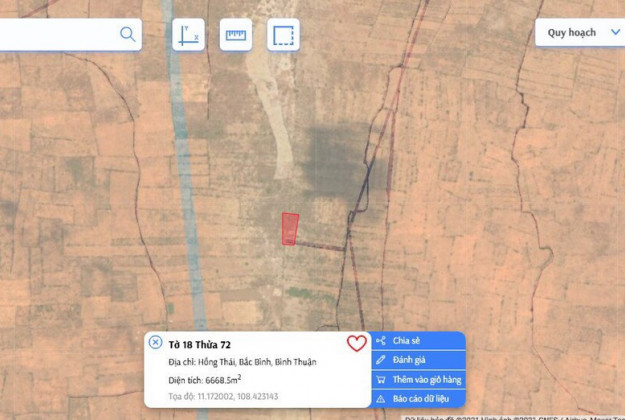Image resolution: width=625 pixels, height=420 pixels.
Task: Click the share icon beside Chia sẻ
Action: (x=381, y=341)
